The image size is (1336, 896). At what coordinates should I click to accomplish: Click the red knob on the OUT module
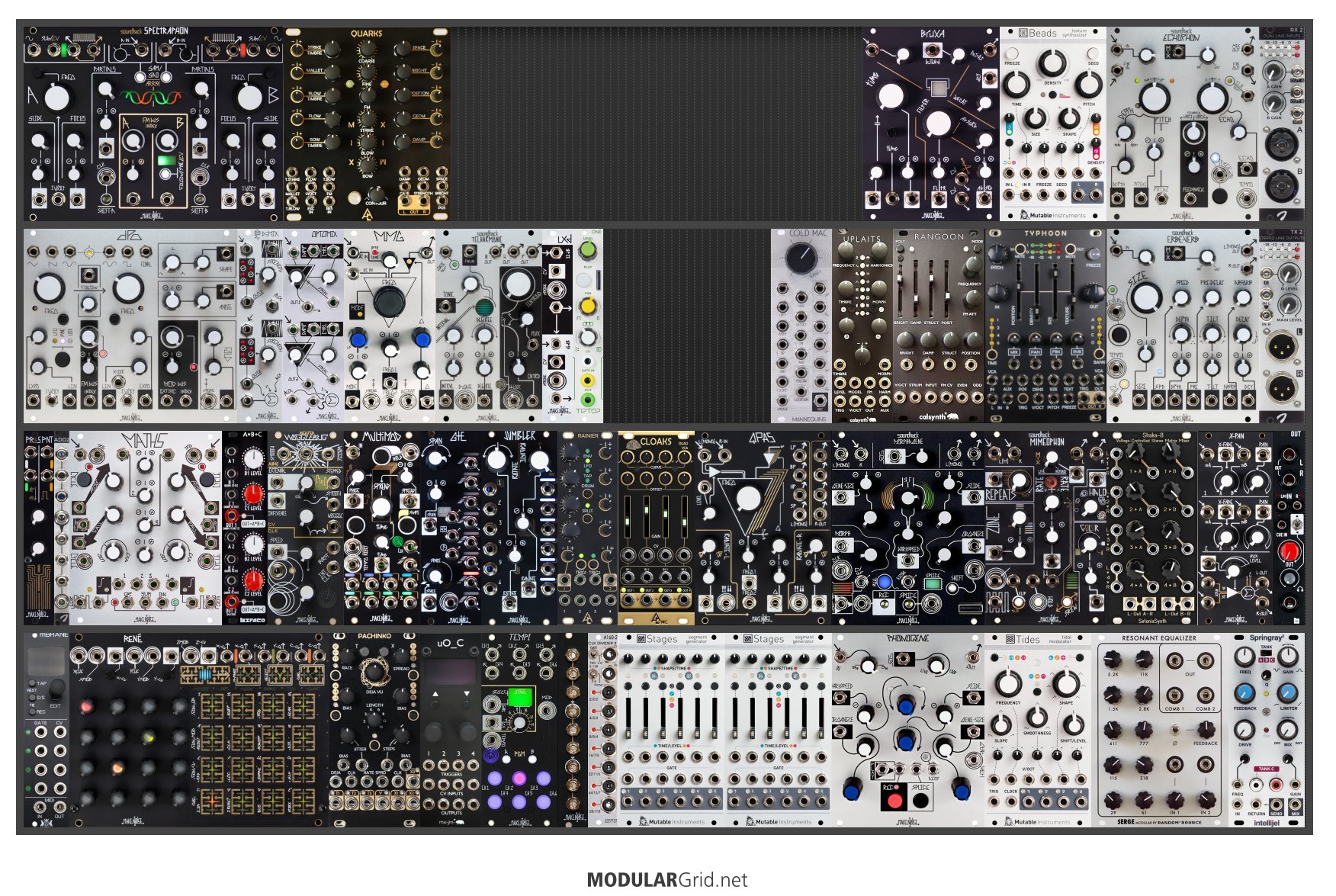point(1289,551)
